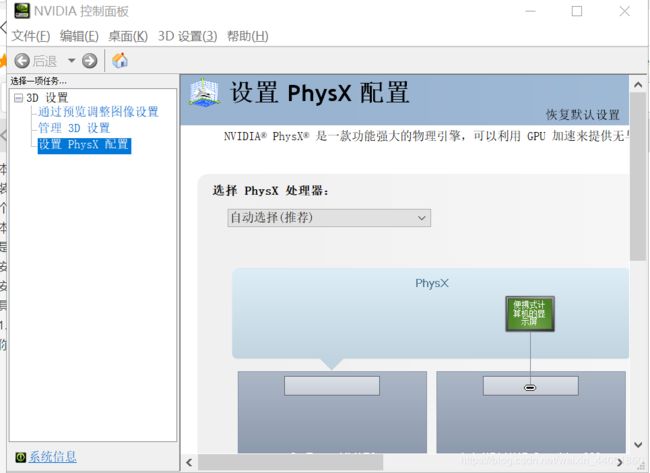Click the vertical scrollbar down arrow
This screenshot has height=473, width=650.
[638, 444]
